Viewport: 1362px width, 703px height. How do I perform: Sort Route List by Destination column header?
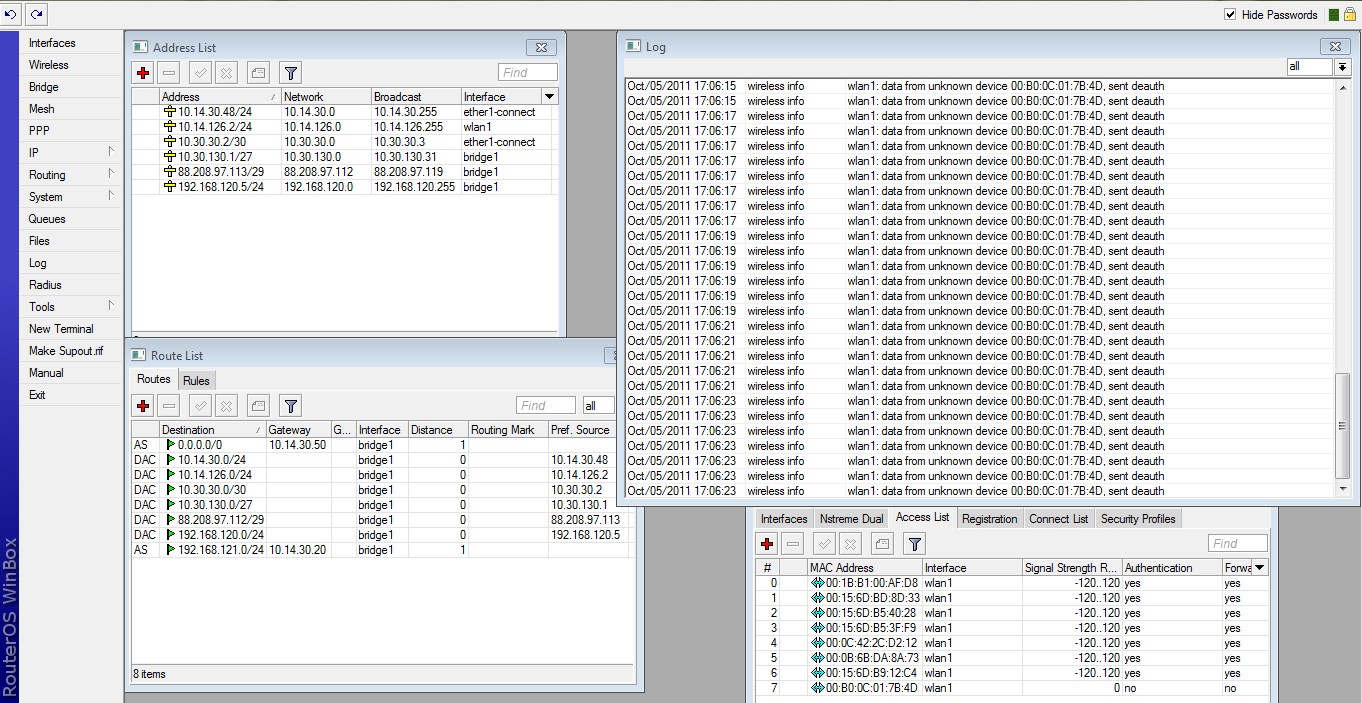pyautogui.click(x=213, y=430)
